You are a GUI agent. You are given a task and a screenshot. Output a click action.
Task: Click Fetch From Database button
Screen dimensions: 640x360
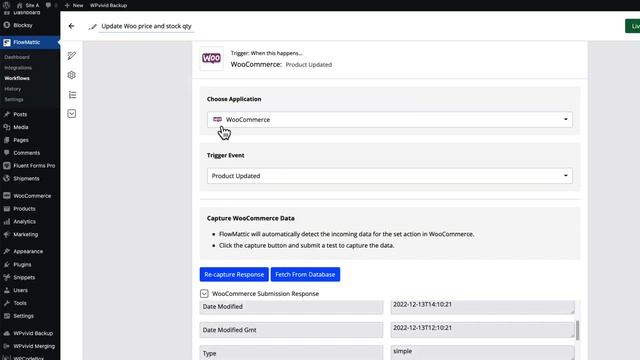[305, 274]
